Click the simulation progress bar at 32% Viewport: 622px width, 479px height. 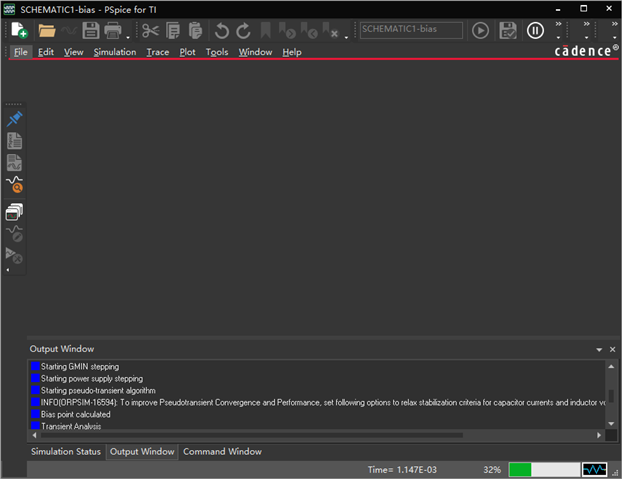(x=544, y=470)
